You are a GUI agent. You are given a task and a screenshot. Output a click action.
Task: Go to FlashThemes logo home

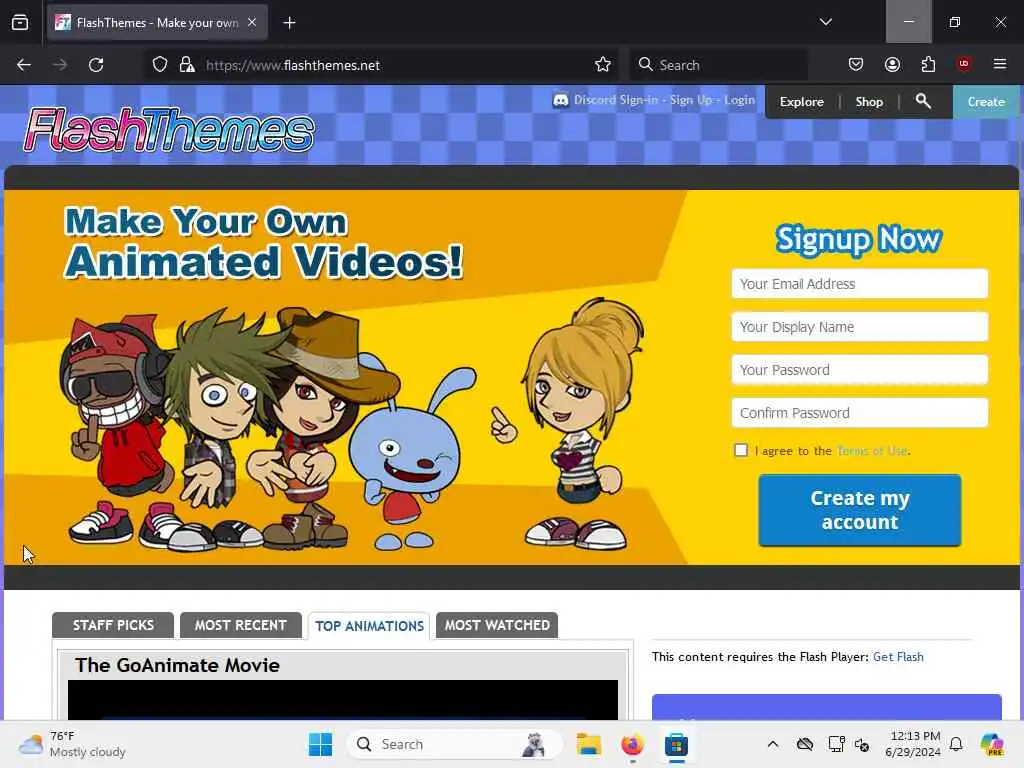coord(168,131)
